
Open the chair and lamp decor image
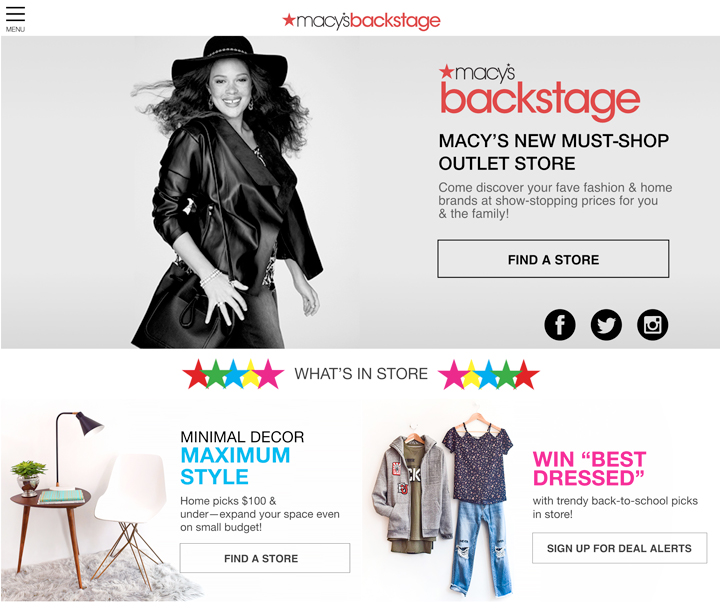(87, 503)
